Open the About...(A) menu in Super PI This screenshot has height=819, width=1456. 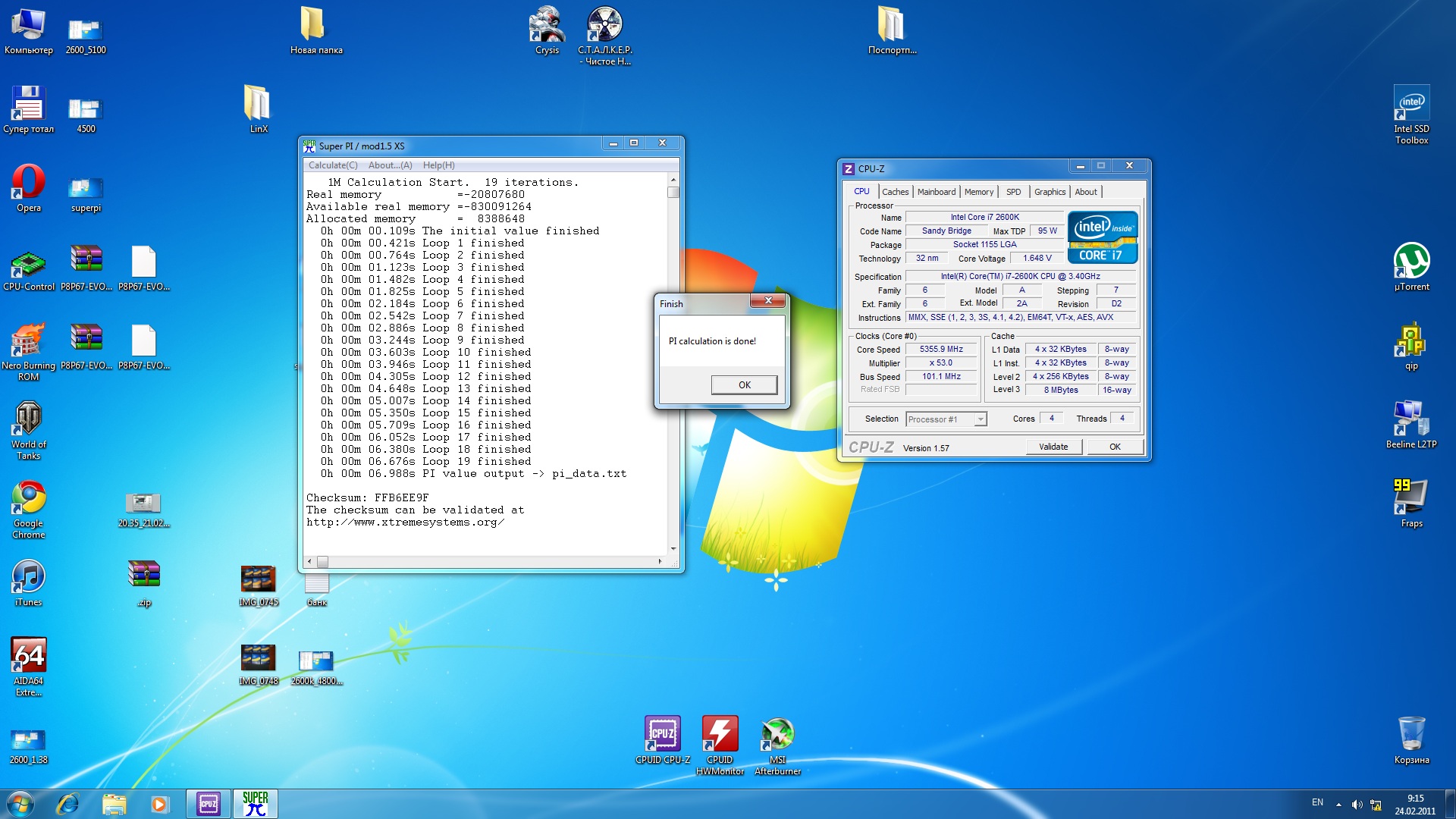coord(390,165)
